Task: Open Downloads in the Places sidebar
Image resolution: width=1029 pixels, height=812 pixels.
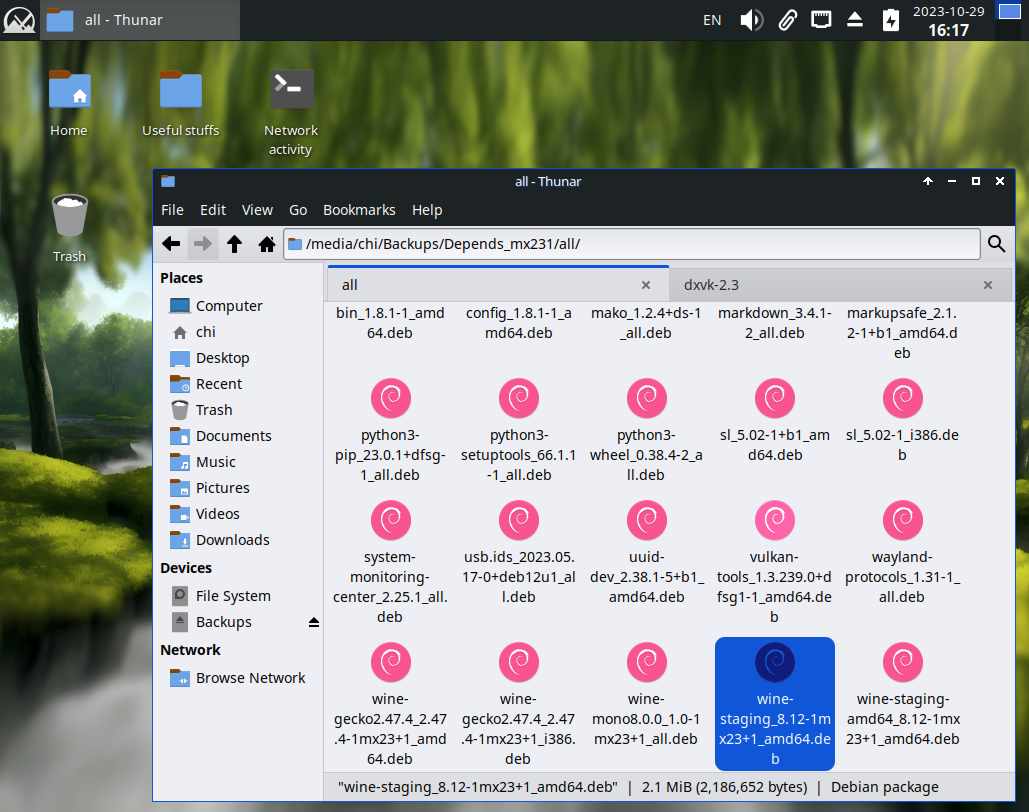Action: pos(232,540)
